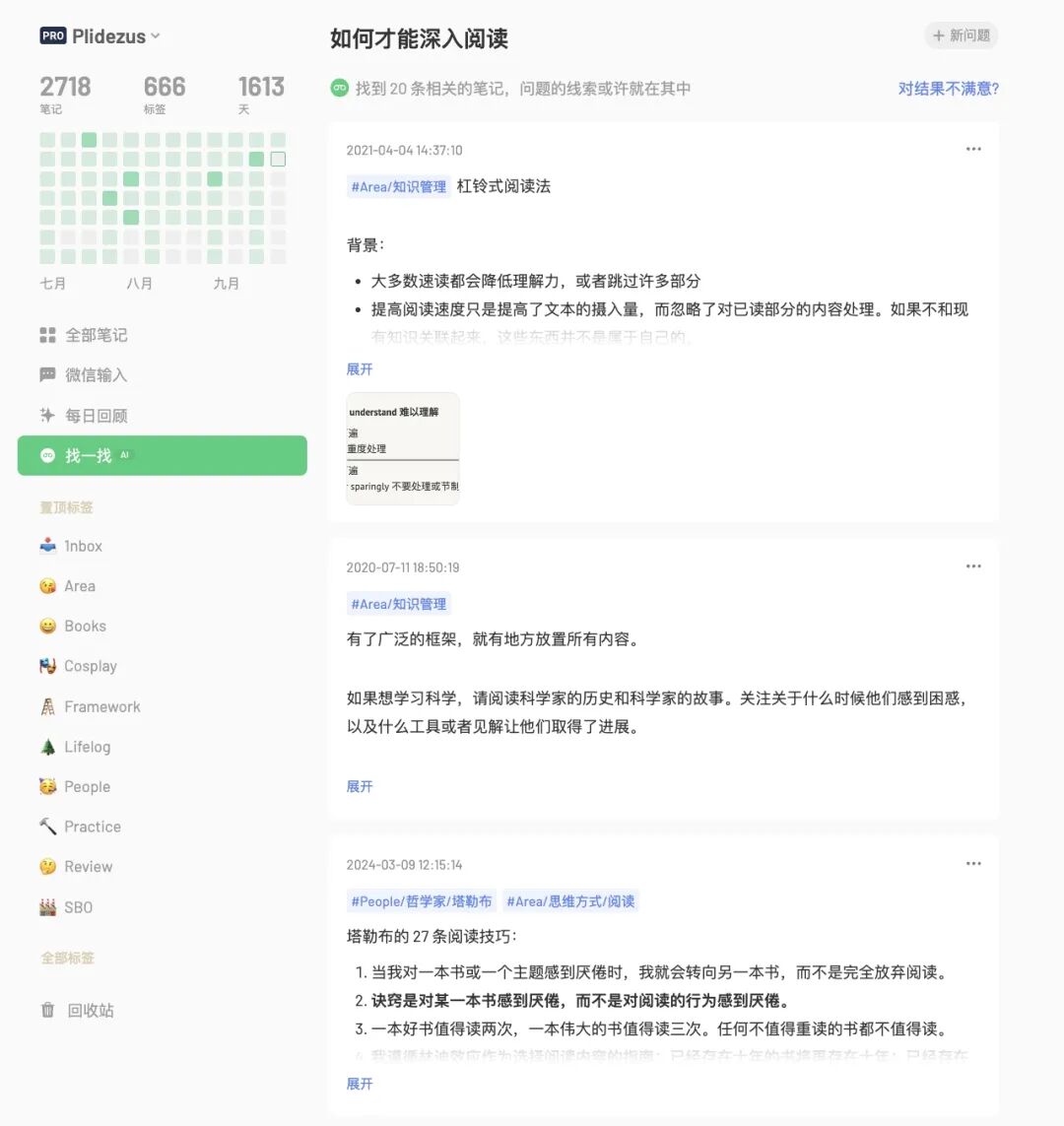The image size is (1064, 1126).
Task: Click the 置顶标签 section header
Action: (x=67, y=507)
